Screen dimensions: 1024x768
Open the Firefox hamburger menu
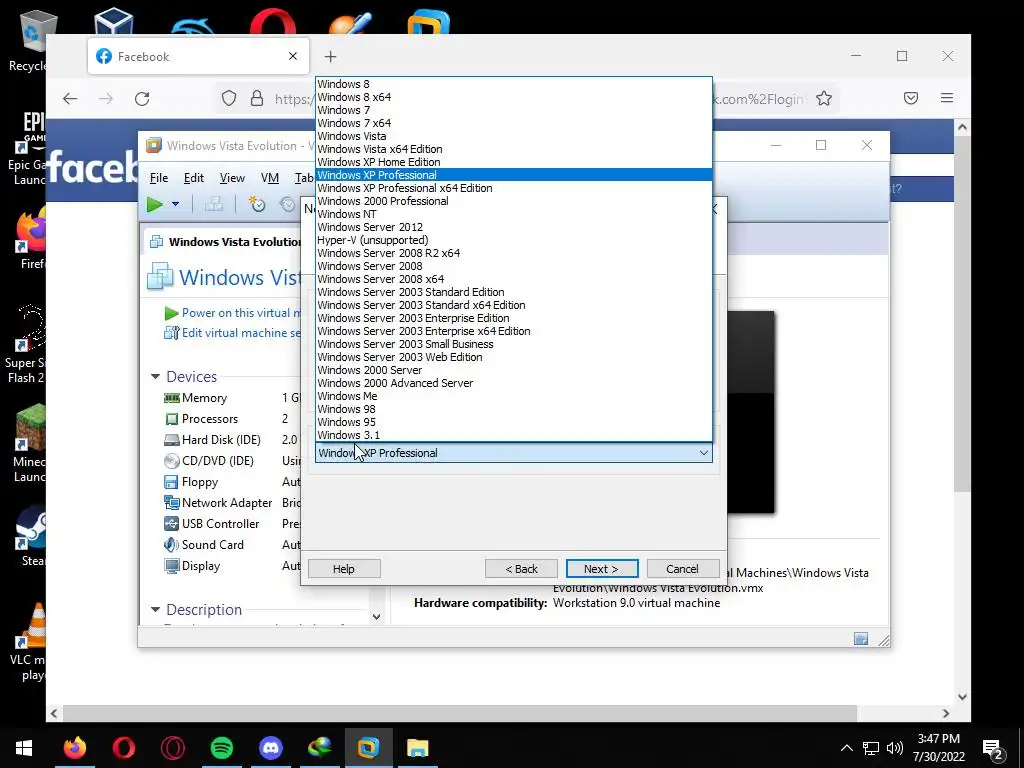(x=947, y=99)
